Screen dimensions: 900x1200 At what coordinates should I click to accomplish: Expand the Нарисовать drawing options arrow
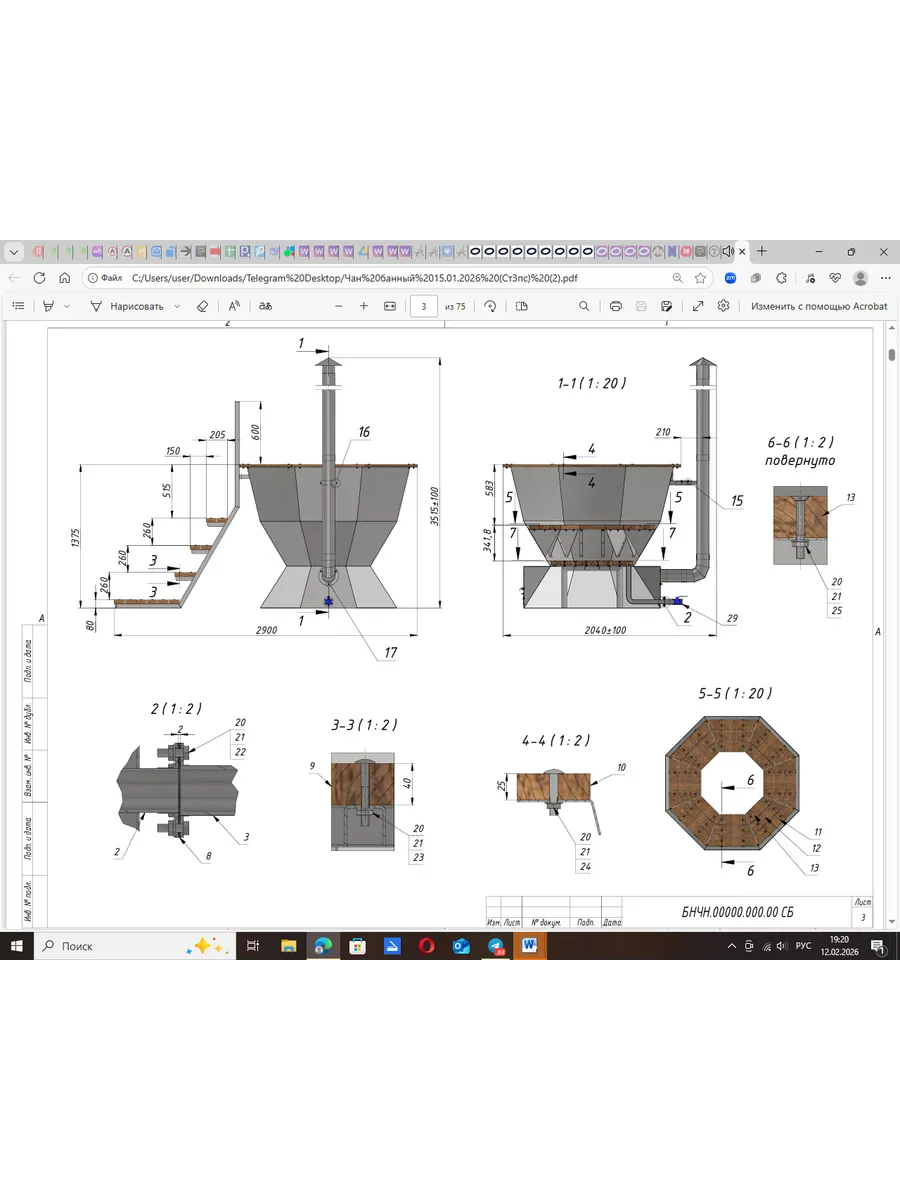click(178, 306)
